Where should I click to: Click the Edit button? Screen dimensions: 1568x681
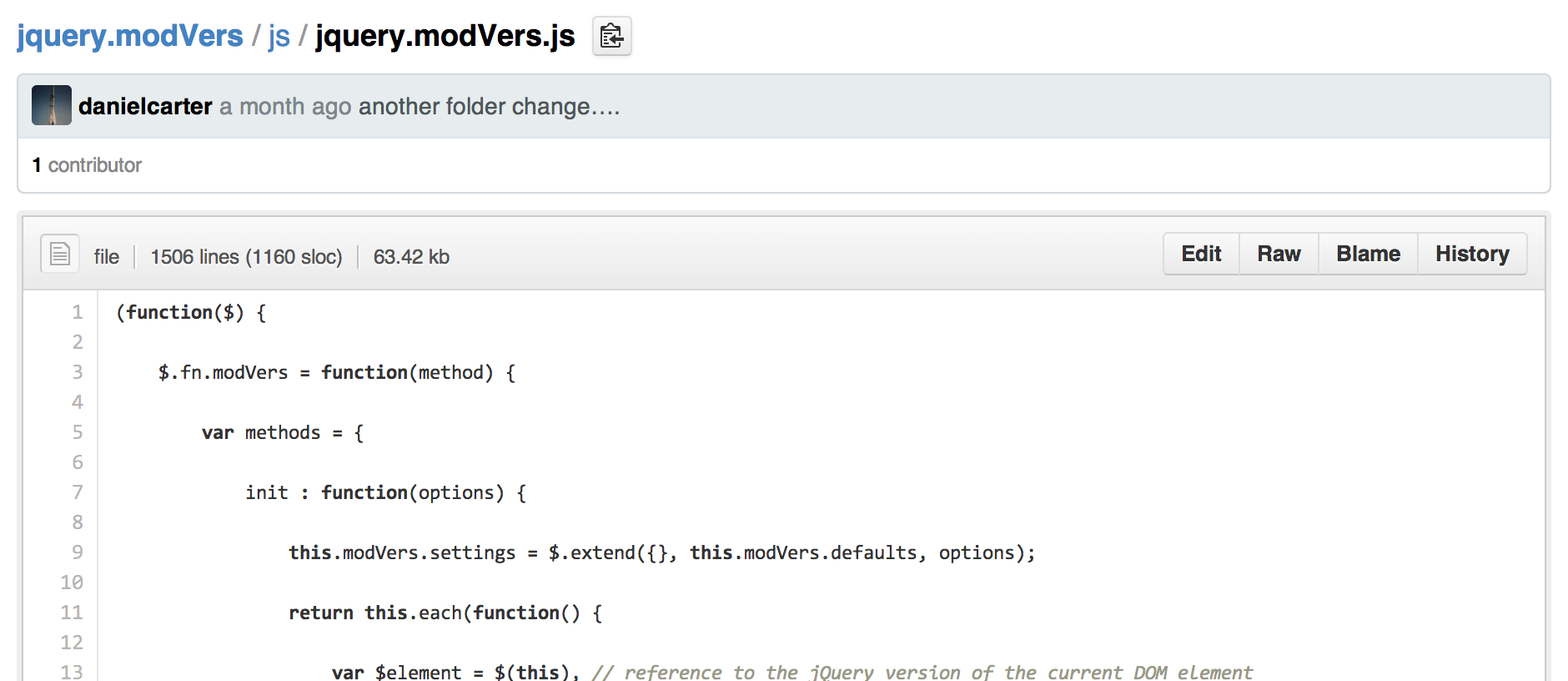1201,254
